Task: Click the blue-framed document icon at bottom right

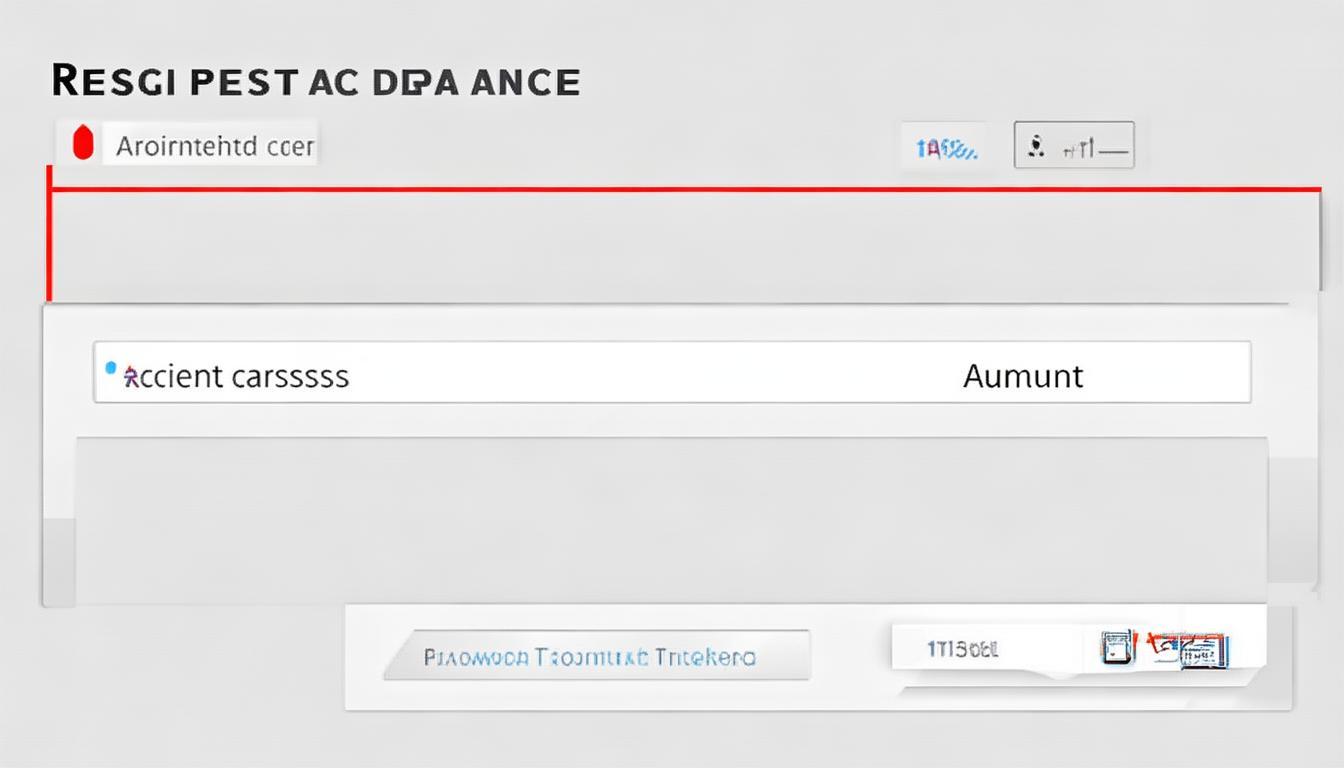Action: coord(1114,648)
